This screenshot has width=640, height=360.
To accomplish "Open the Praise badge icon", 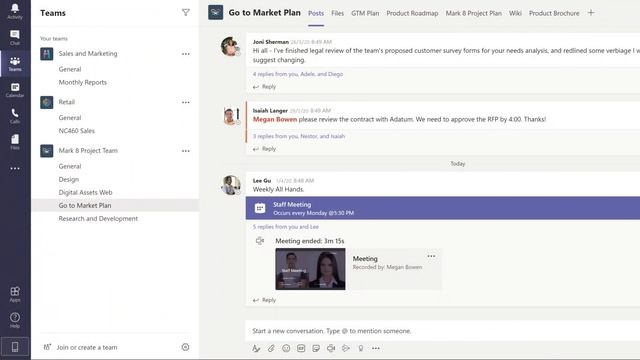I will point(361,348).
